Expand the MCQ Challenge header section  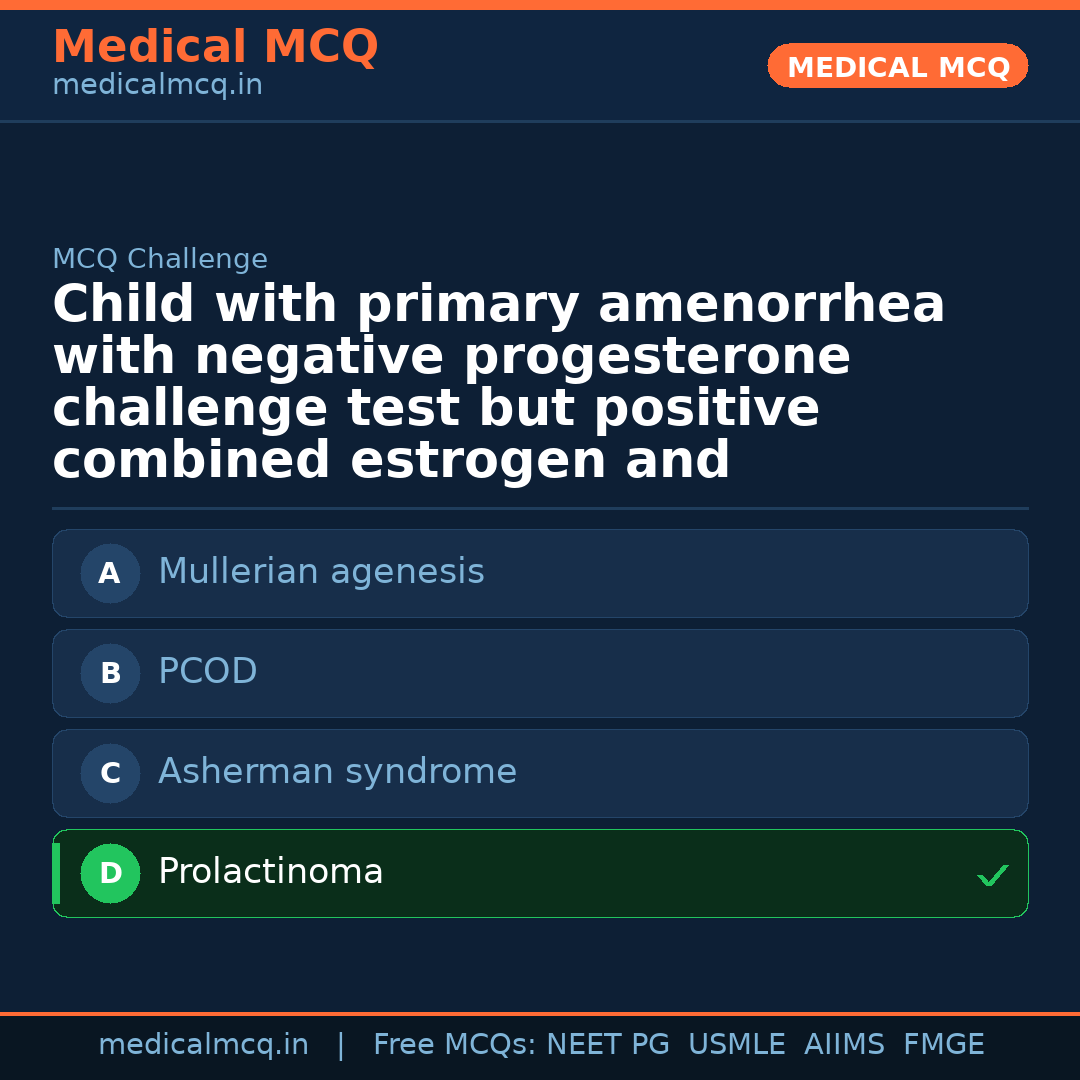pyautogui.click(x=160, y=258)
